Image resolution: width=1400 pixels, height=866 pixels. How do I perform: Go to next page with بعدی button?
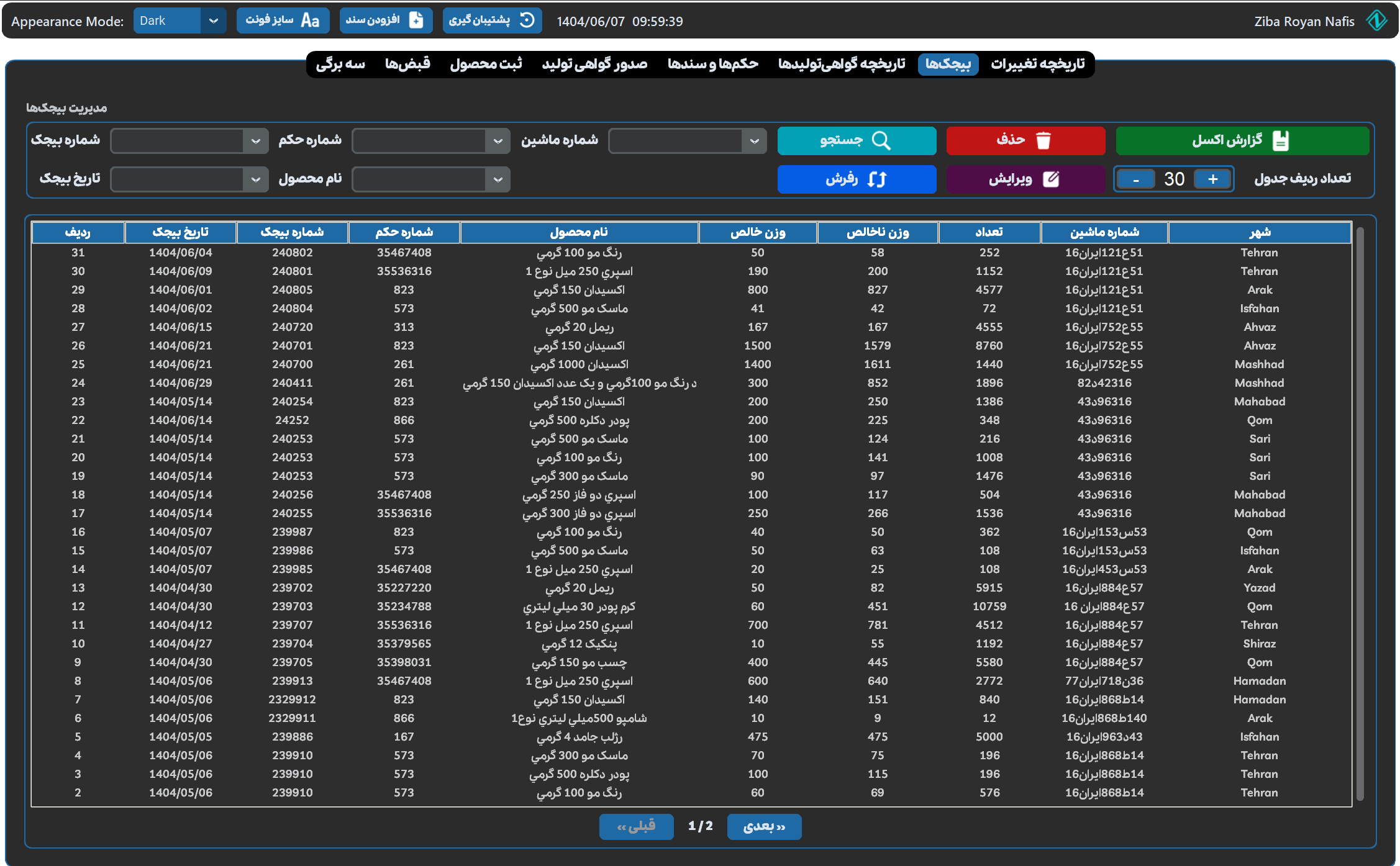[x=764, y=826]
